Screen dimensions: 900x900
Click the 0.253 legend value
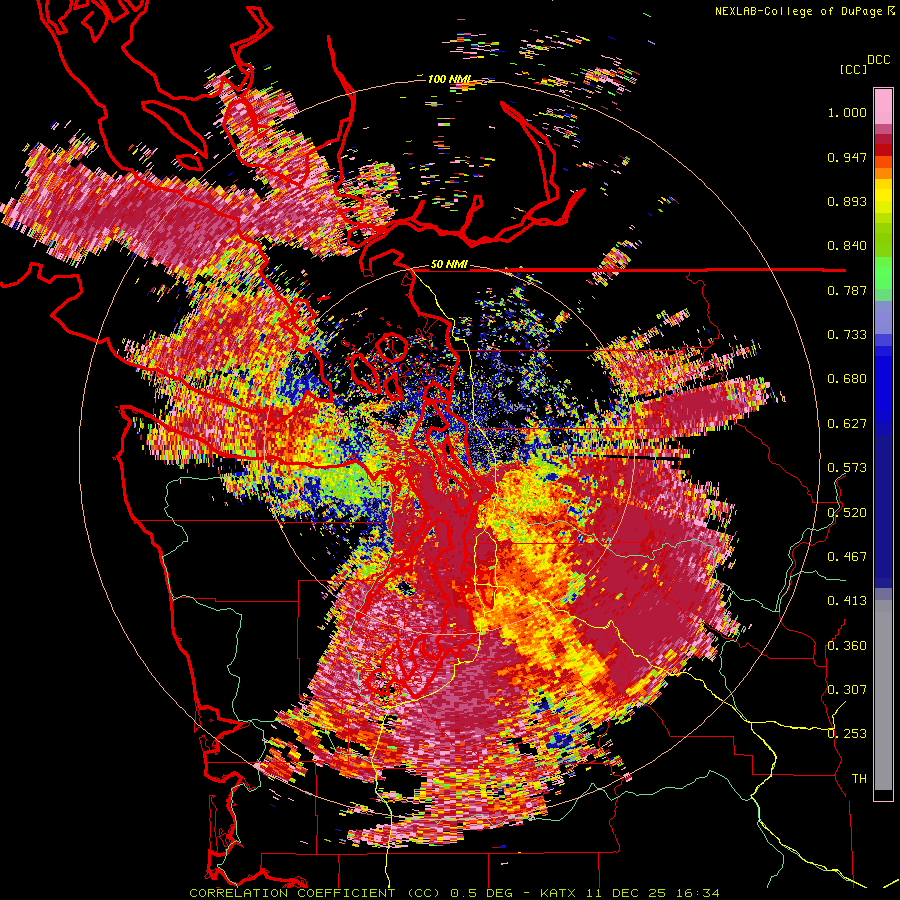tap(847, 734)
